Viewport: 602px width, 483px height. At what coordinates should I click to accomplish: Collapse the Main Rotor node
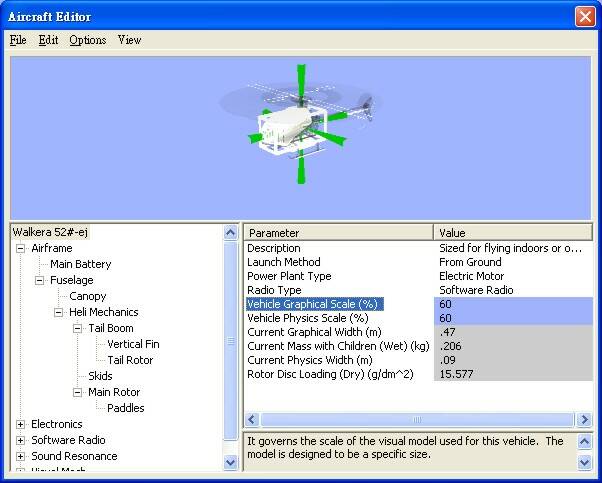(78, 392)
